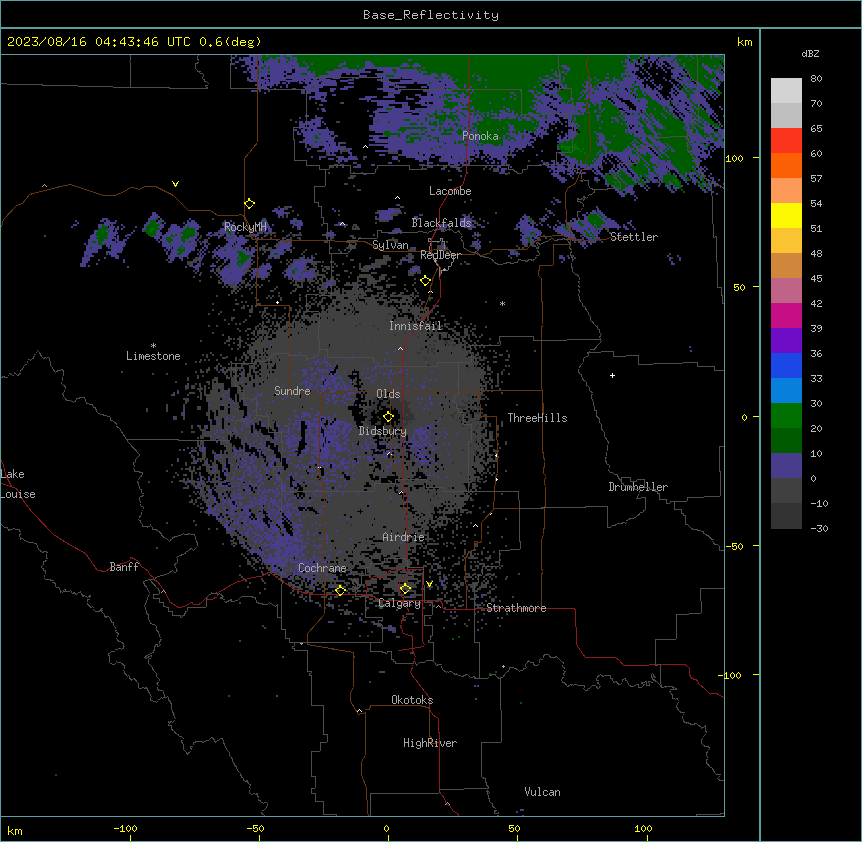Click the Sundre city label

292,391
